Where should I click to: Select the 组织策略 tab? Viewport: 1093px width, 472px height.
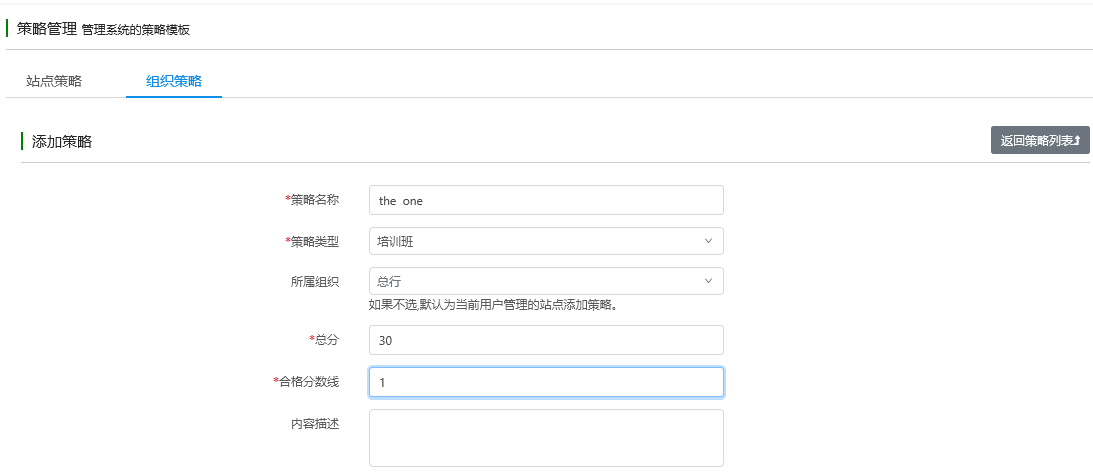tap(174, 81)
